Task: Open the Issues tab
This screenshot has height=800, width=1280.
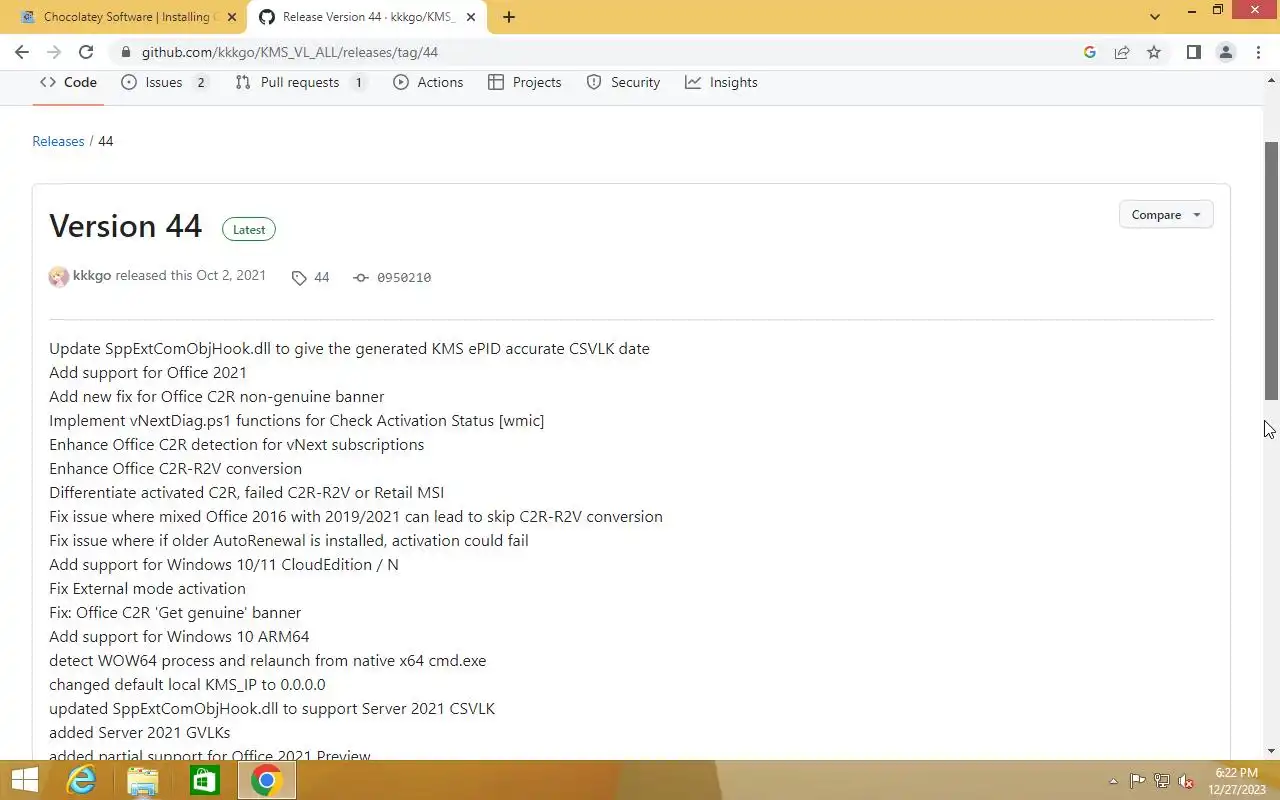Action: pos(165,83)
